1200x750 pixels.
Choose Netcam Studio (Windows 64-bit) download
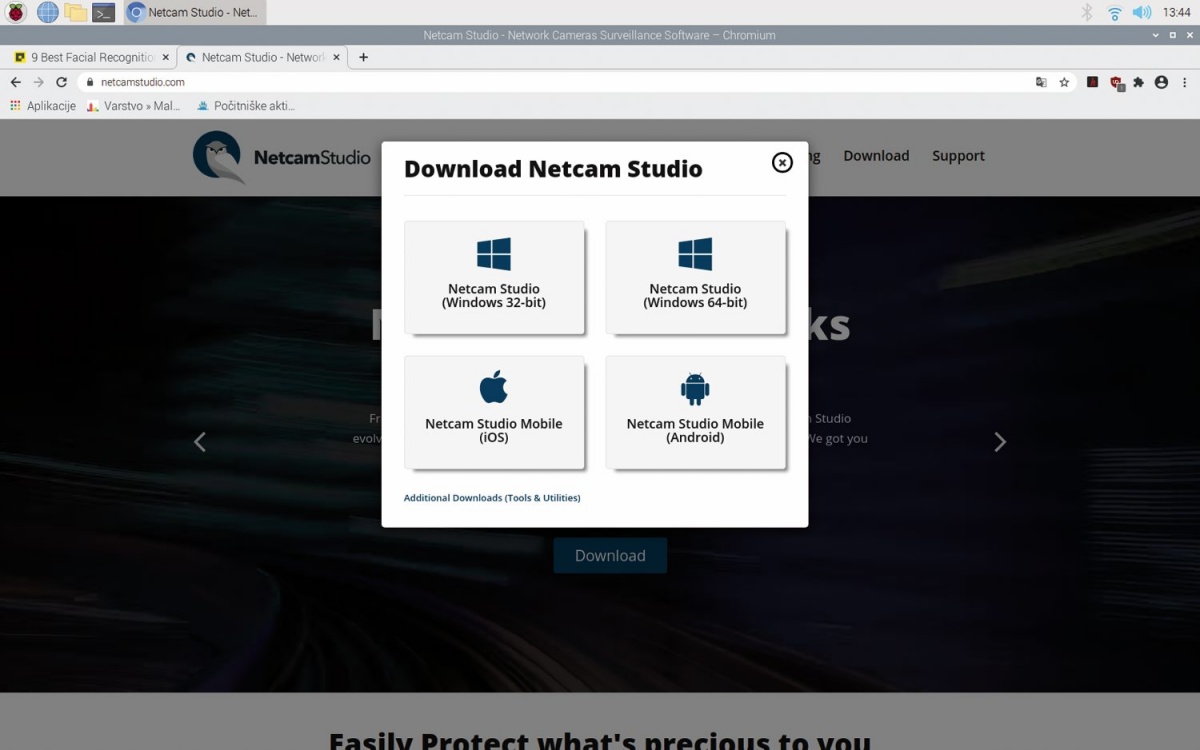click(x=695, y=277)
